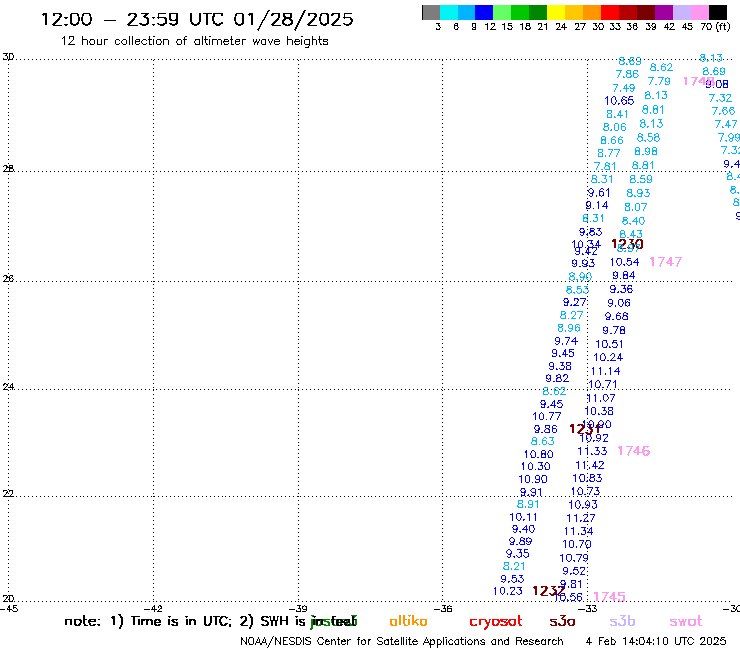
Task: Click the timestamp '4 Feb 14:04:10 UTC 2025'
Action: click(x=656, y=641)
